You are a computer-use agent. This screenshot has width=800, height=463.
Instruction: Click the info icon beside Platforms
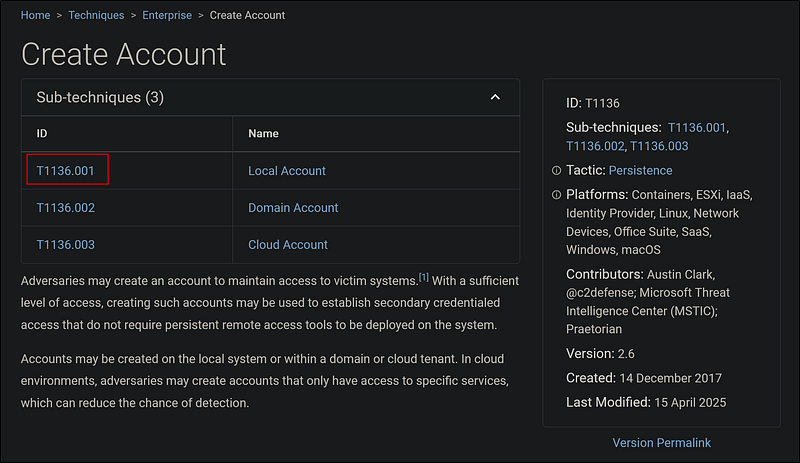click(556, 195)
